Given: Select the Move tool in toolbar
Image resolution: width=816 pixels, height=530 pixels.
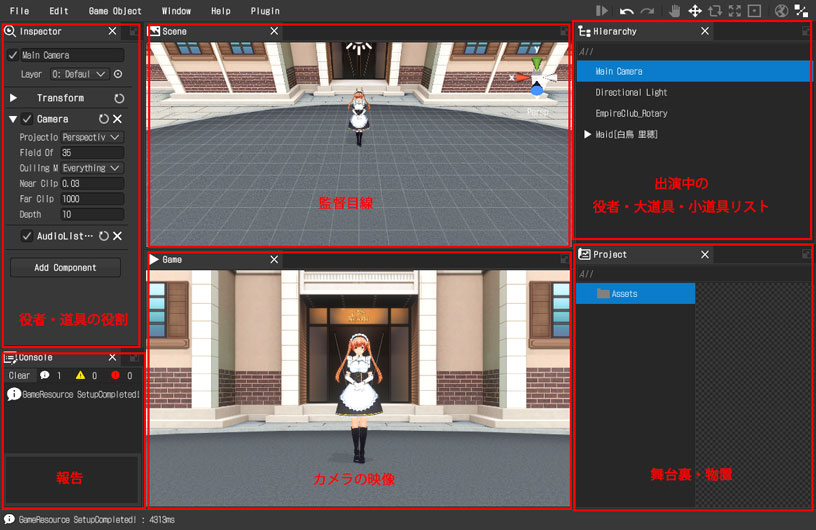Looking at the screenshot, I should tap(694, 11).
